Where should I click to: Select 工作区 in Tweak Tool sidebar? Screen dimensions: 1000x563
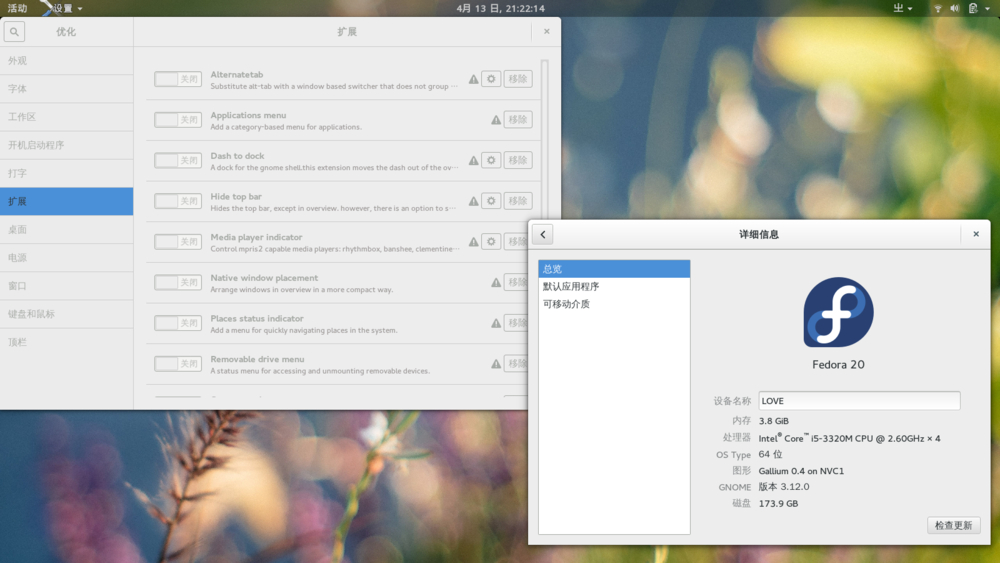[x=66, y=117]
